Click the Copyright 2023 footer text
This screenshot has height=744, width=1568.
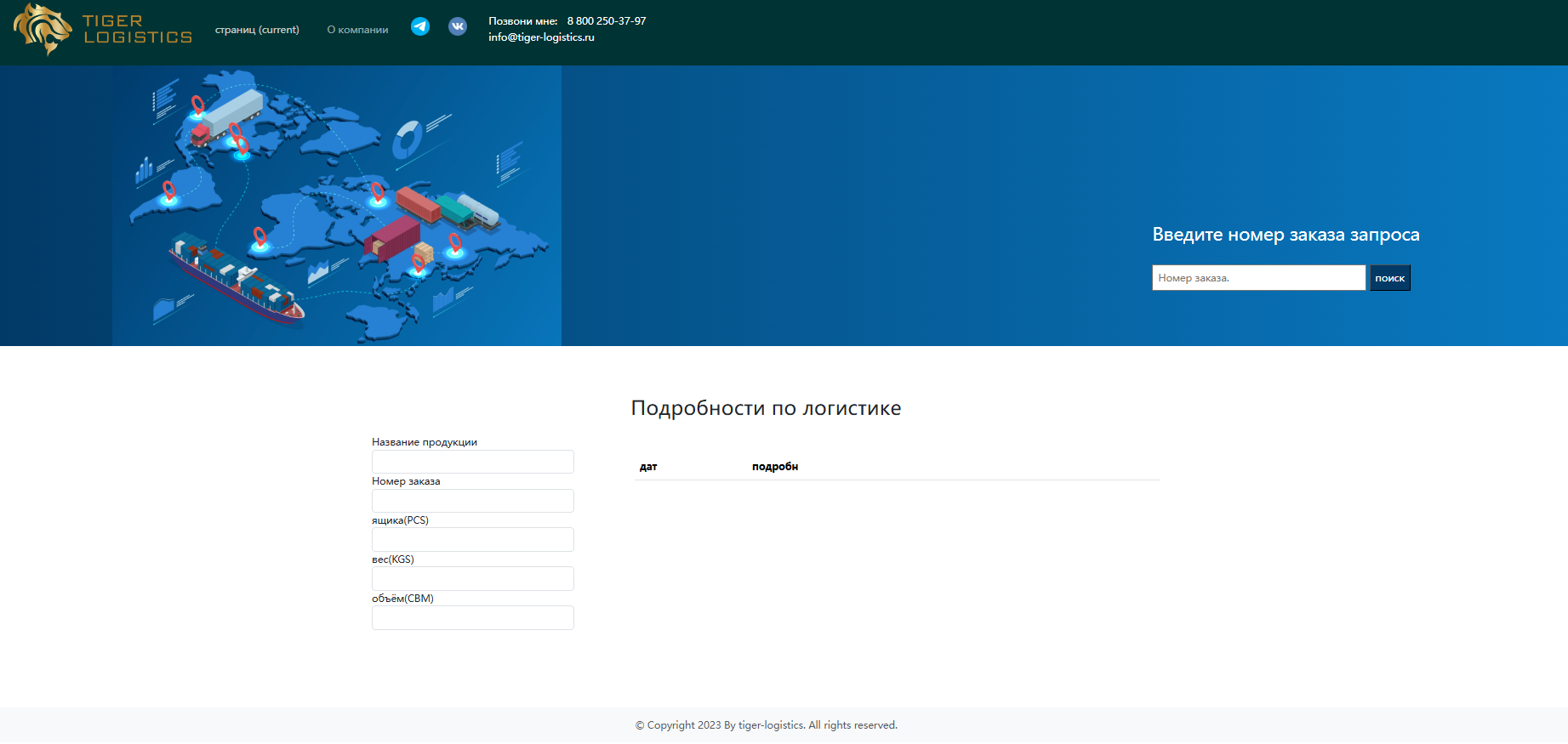click(x=766, y=725)
